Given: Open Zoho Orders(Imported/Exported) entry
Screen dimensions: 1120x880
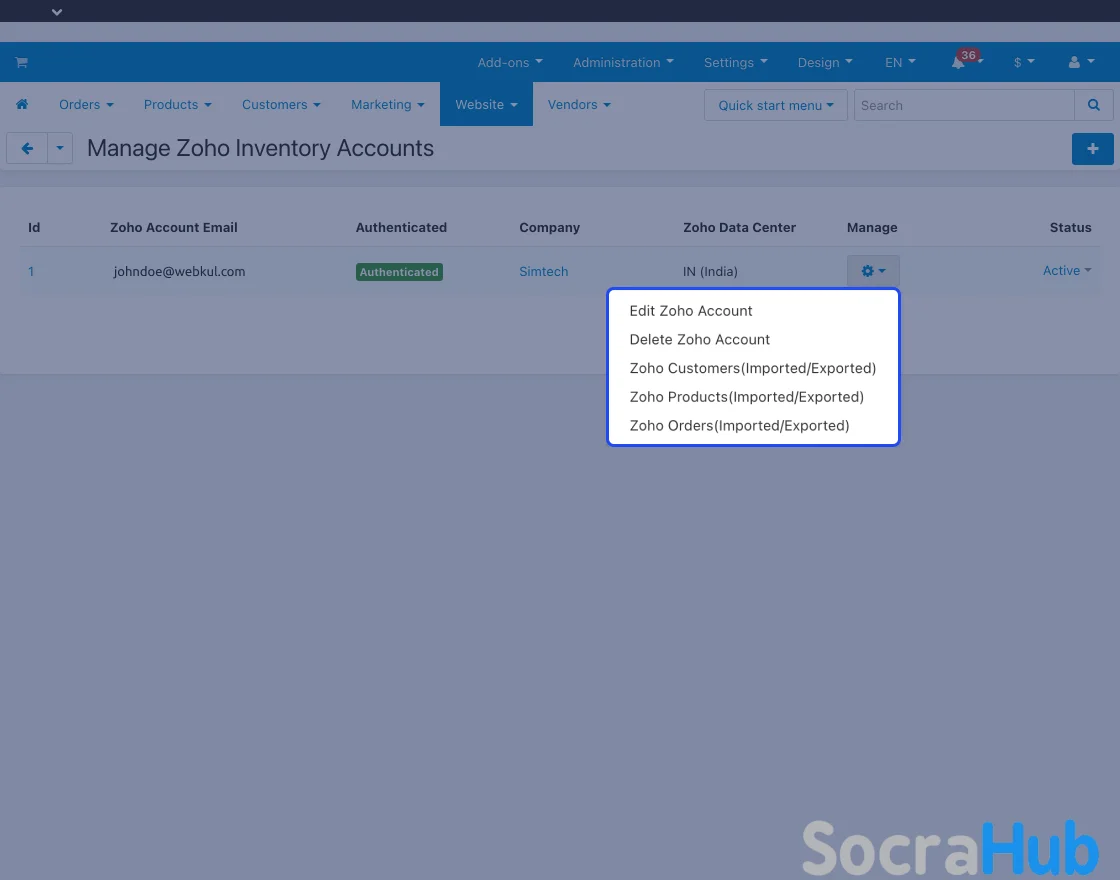Looking at the screenshot, I should [x=739, y=426].
